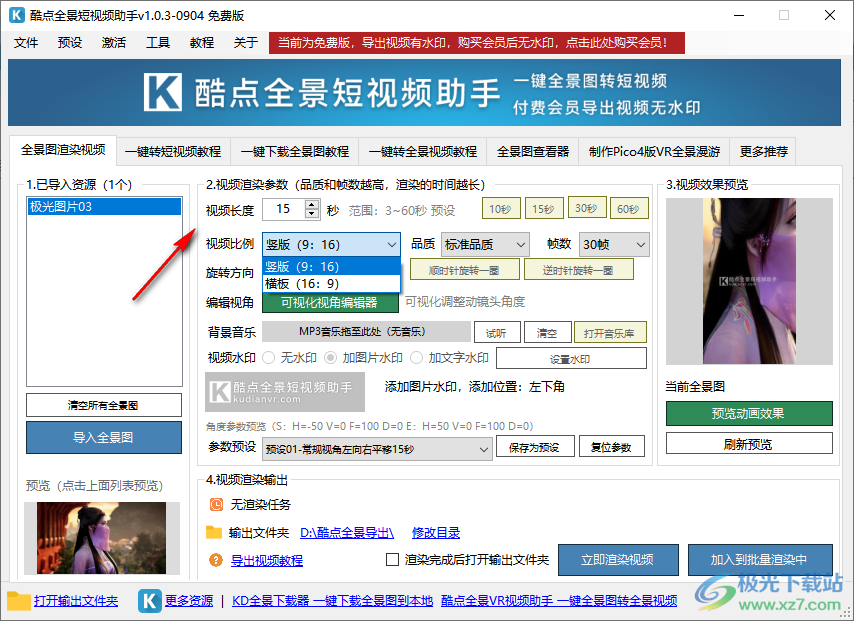The width and height of the screenshot is (854, 621).
Task: Click the 10秒 preset duration icon
Action: [501, 208]
